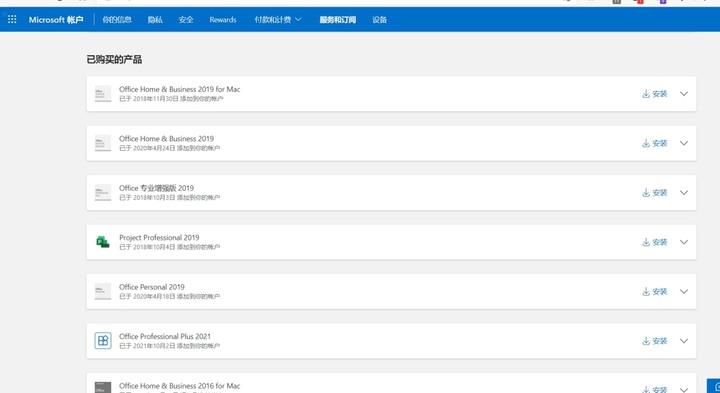Expand Office Home & Business 2019 row chevron

point(684,143)
